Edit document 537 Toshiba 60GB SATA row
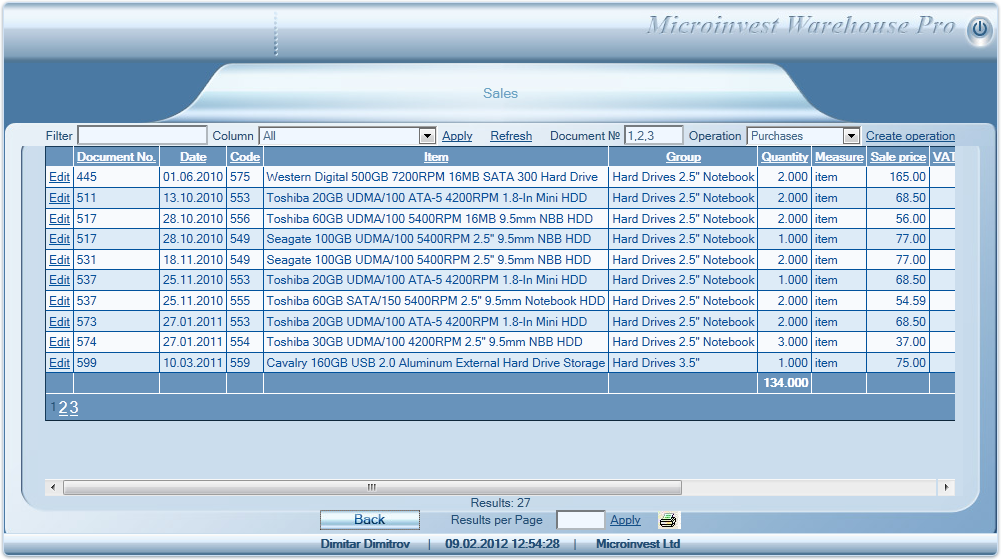This screenshot has width=1001, height=560. 59,301
